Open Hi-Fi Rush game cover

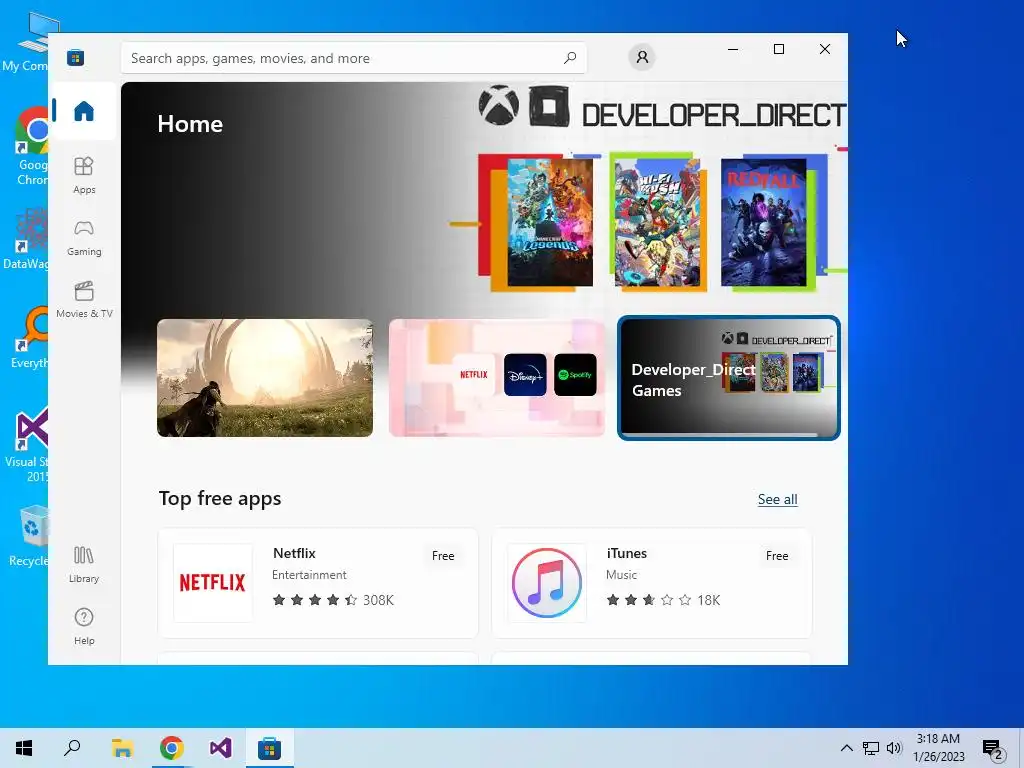pos(657,223)
